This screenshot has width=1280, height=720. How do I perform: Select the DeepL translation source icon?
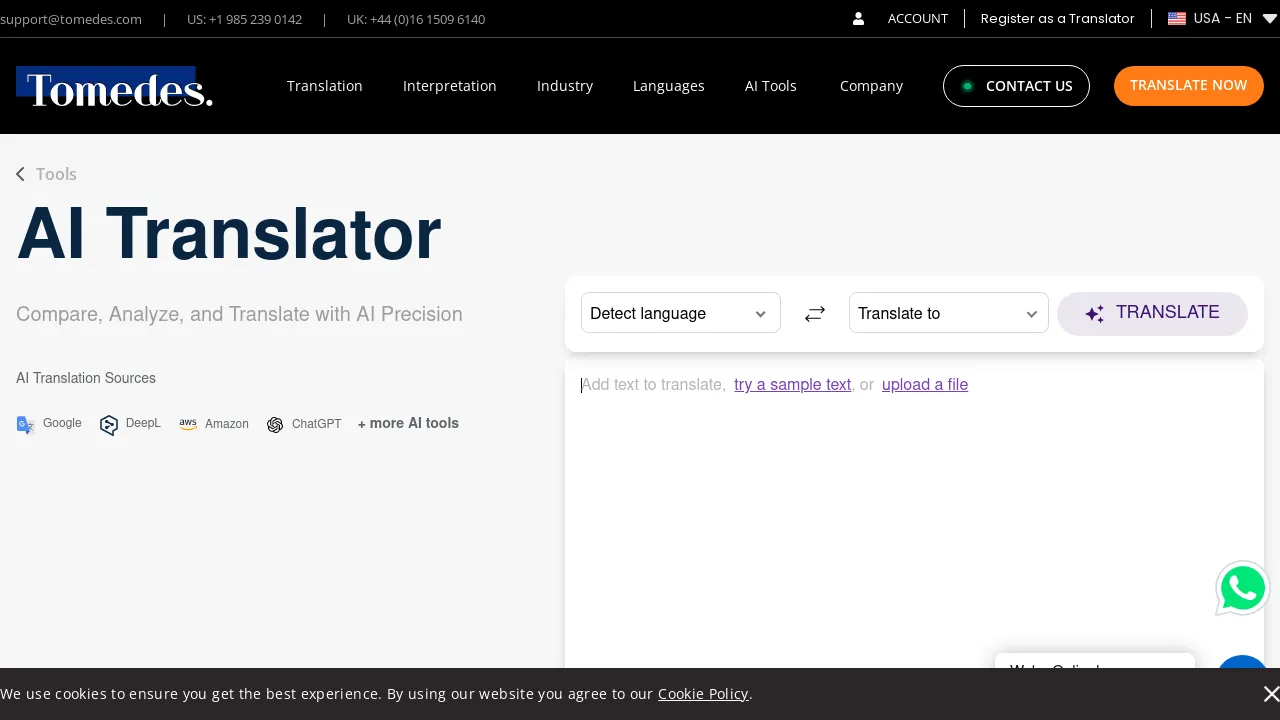(109, 424)
